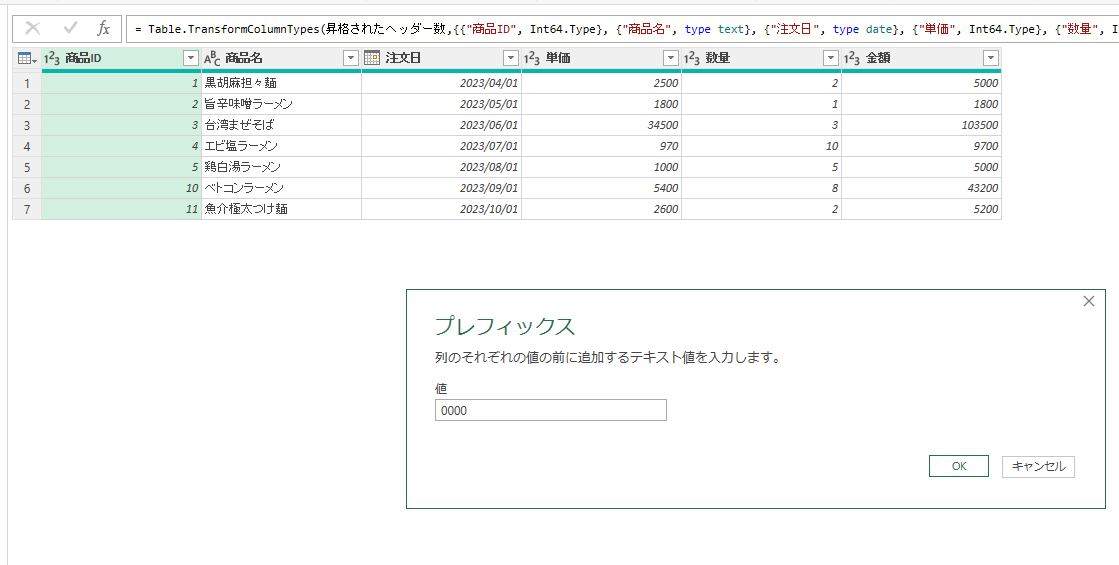Click the 台湾まぜそば cell
Viewport: 1119px width, 565px height.
point(281,125)
